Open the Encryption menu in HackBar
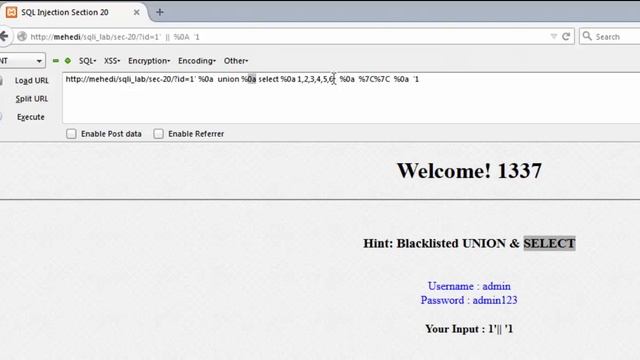The height and width of the screenshot is (360, 640). pyautogui.click(x=149, y=61)
